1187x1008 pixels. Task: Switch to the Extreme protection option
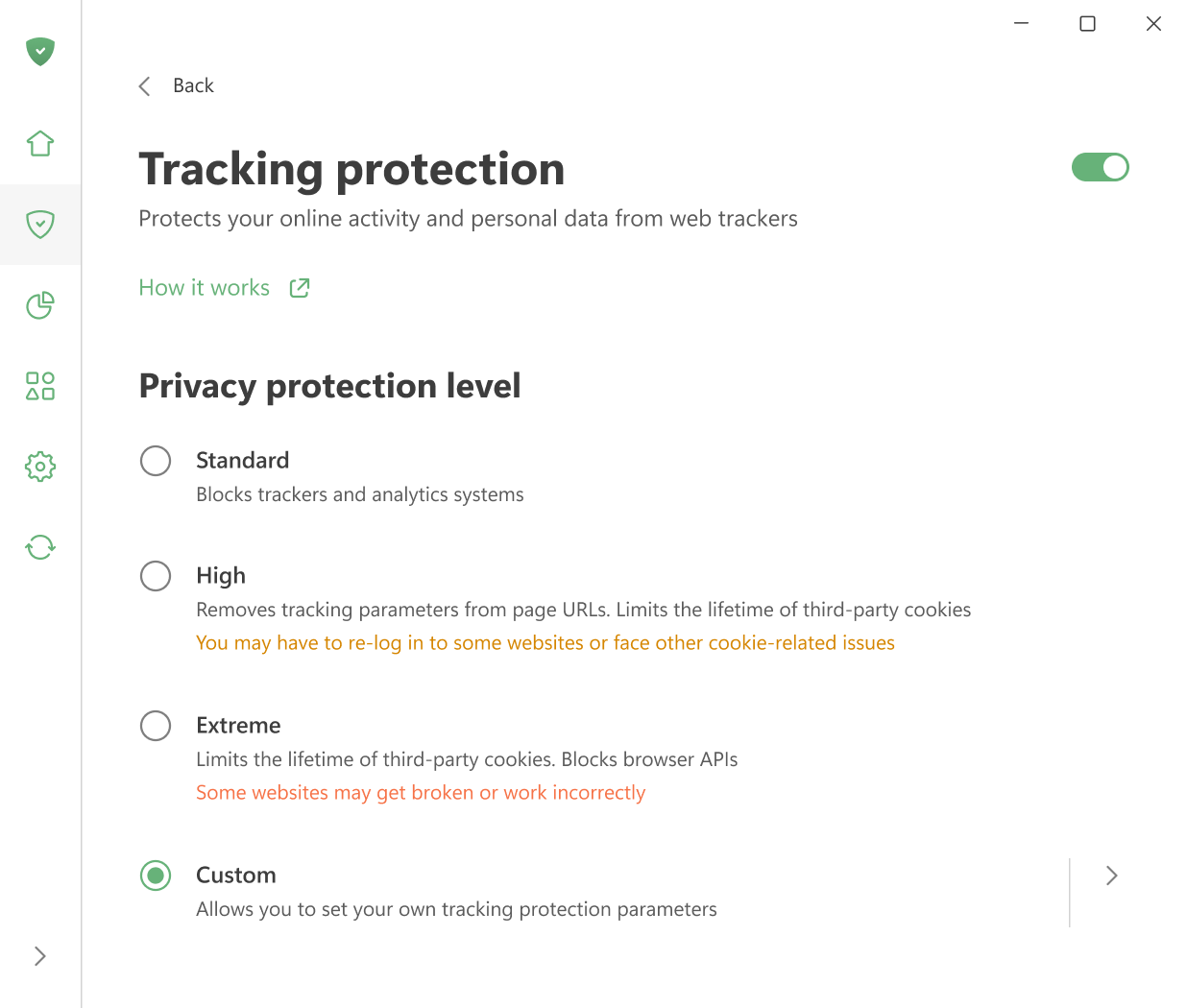pyautogui.click(x=156, y=726)
